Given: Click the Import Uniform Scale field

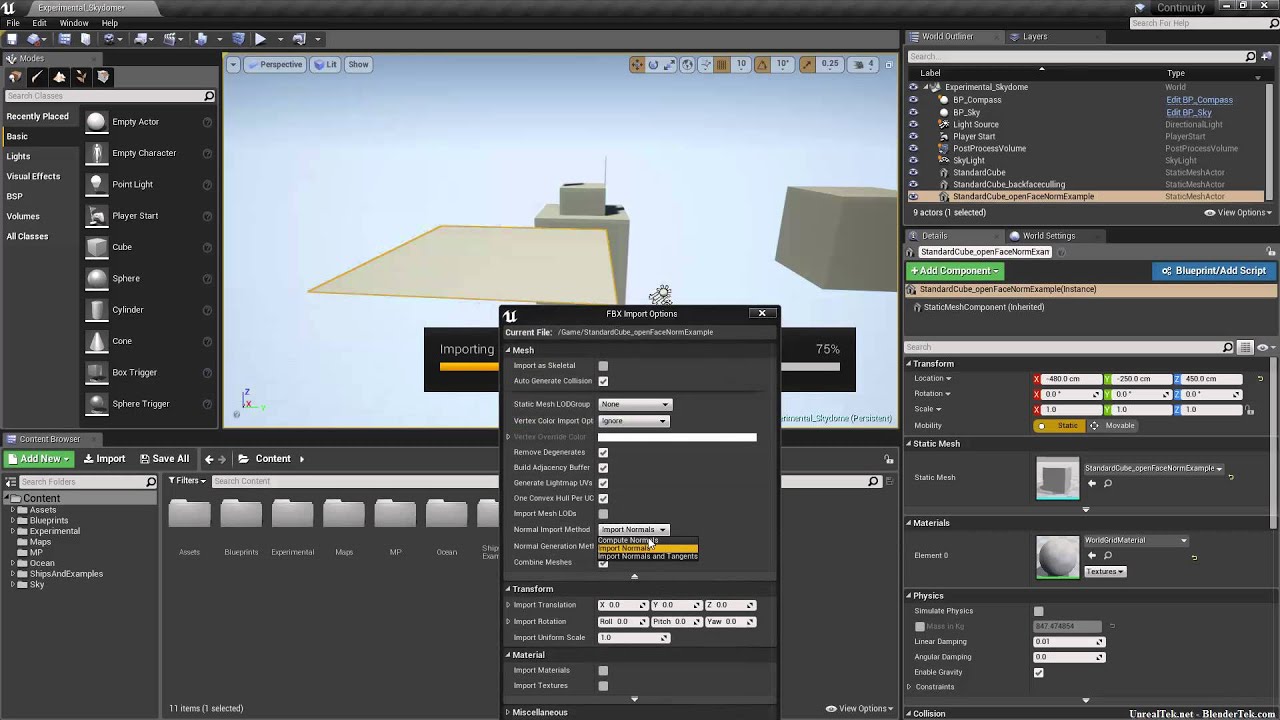Looking at the screenshot, I should click(x=633, y=638).
